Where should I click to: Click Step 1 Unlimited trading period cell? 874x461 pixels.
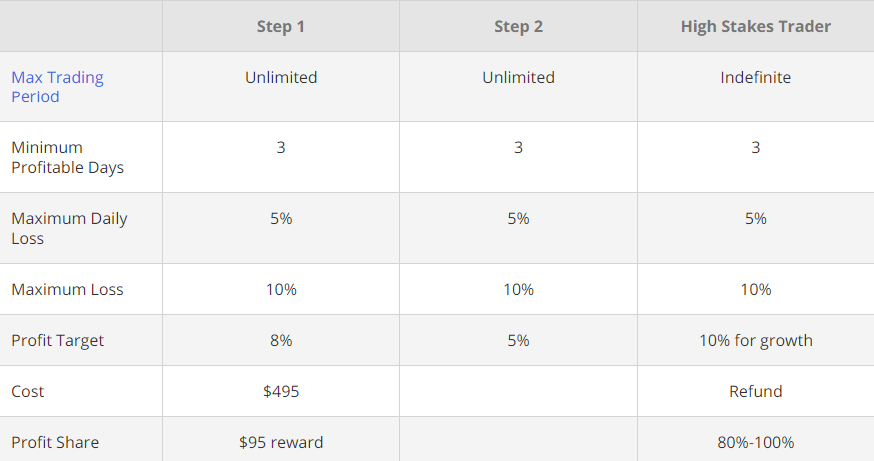pos(281,78)
